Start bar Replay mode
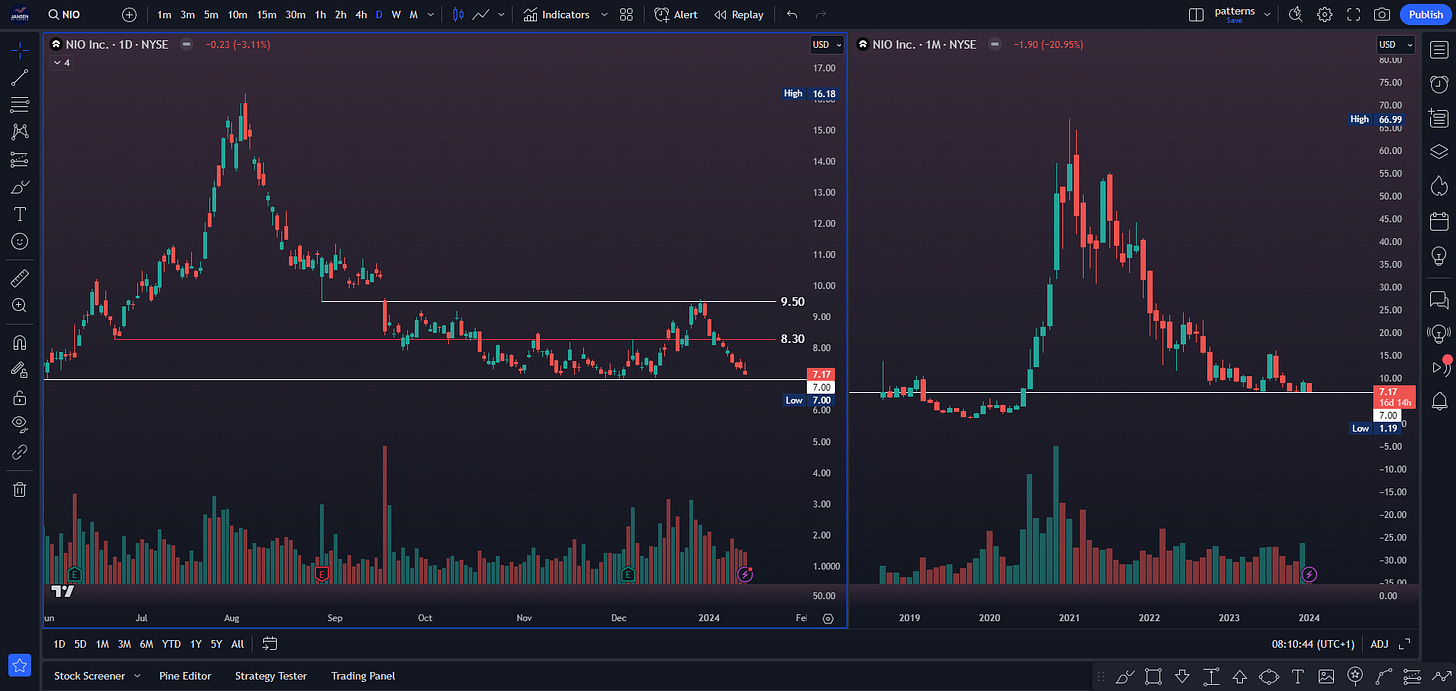 739,14
